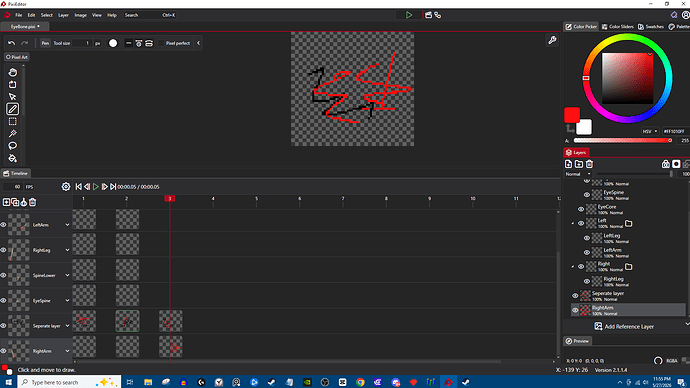
Task: Toggle the Pixel perfect checkbox
Action: 161,43
